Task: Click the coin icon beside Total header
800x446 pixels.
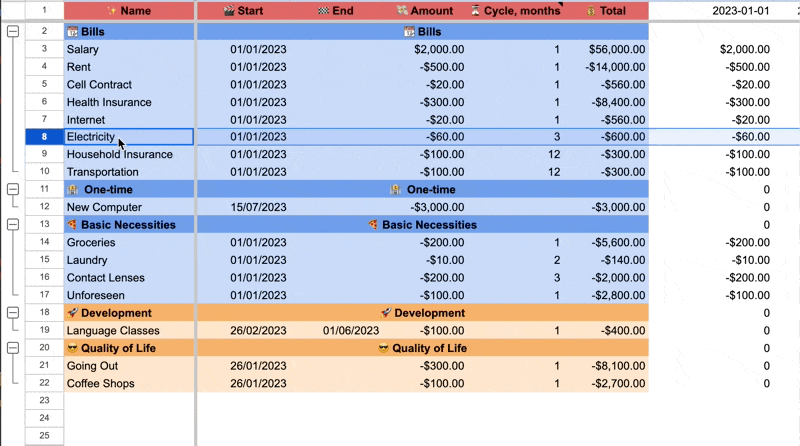Action: point(590,11)
